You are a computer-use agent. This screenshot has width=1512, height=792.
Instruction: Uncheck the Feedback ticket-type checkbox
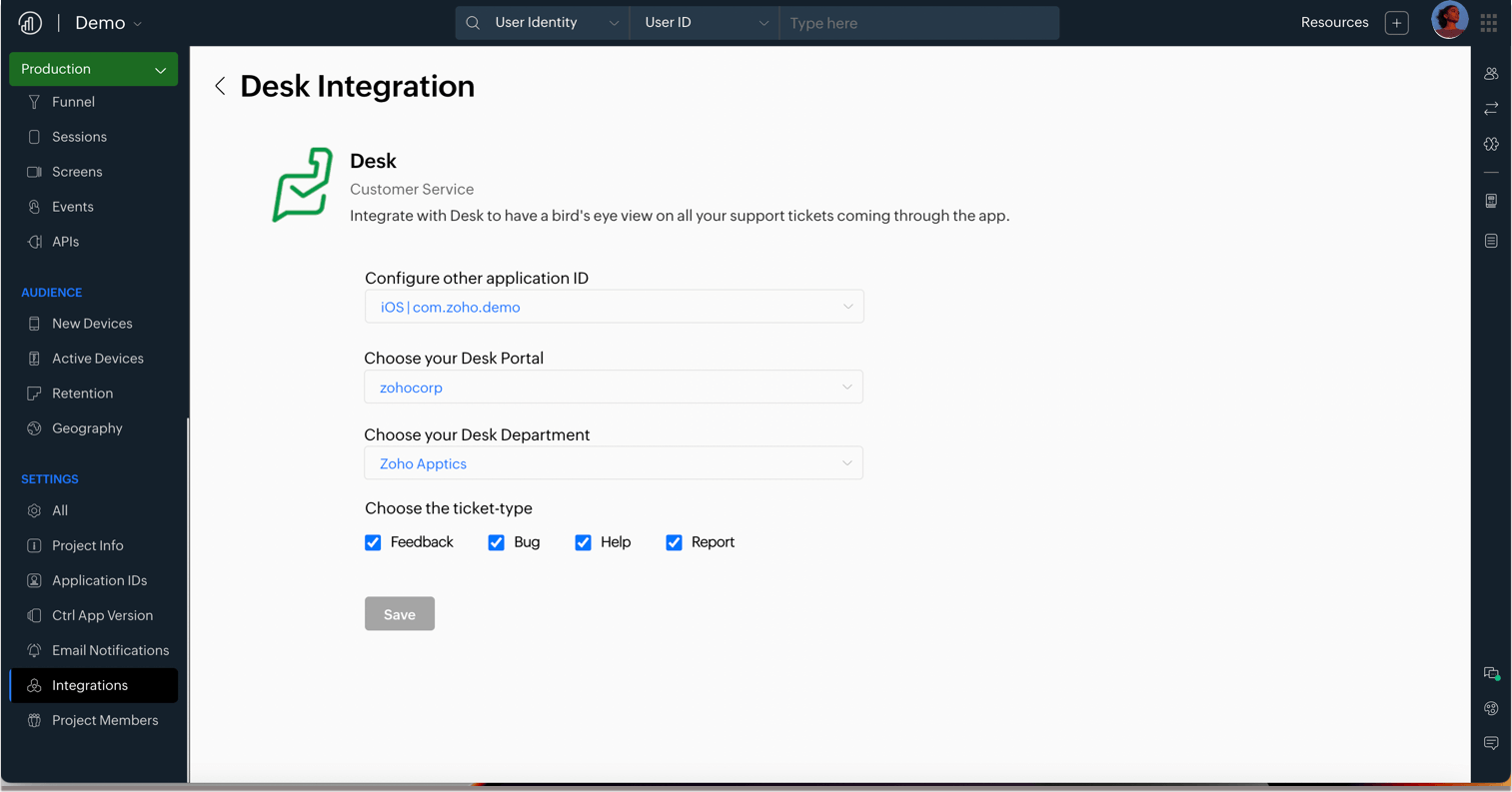[373, 542]
